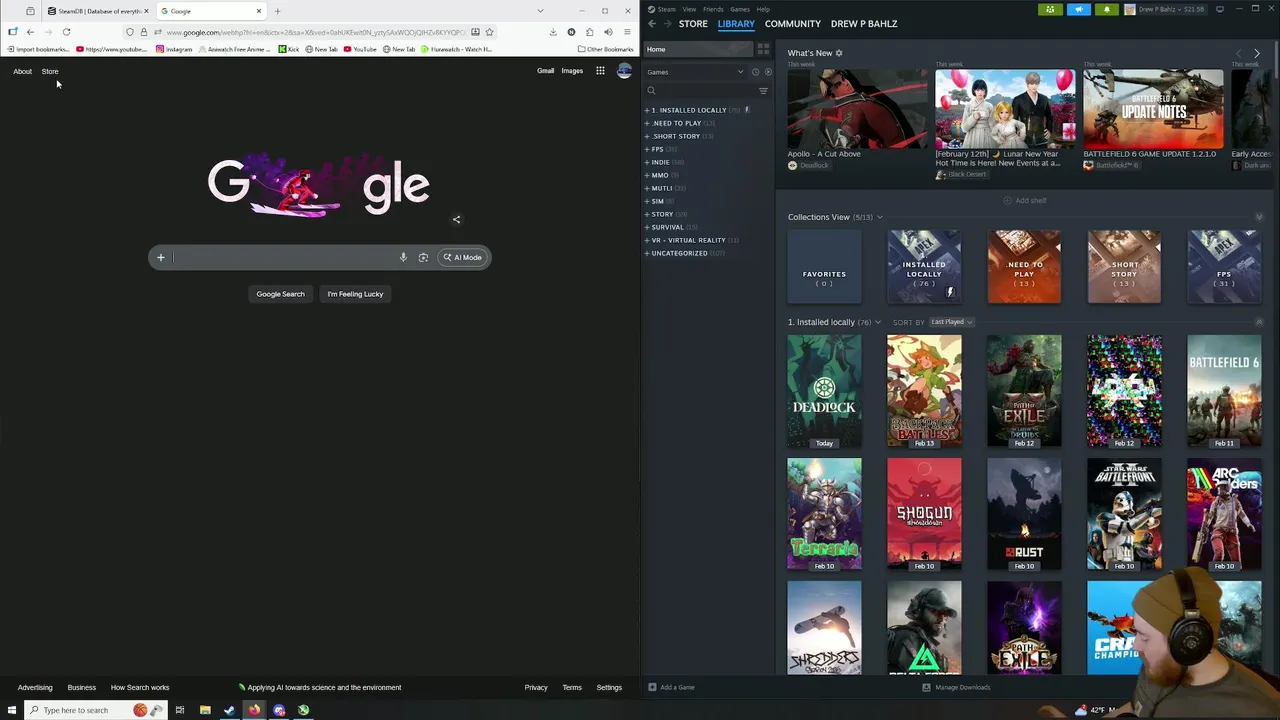Click in the Google search input field
The width and height of the screenshot is (1280, 720).
coord(283,257)
